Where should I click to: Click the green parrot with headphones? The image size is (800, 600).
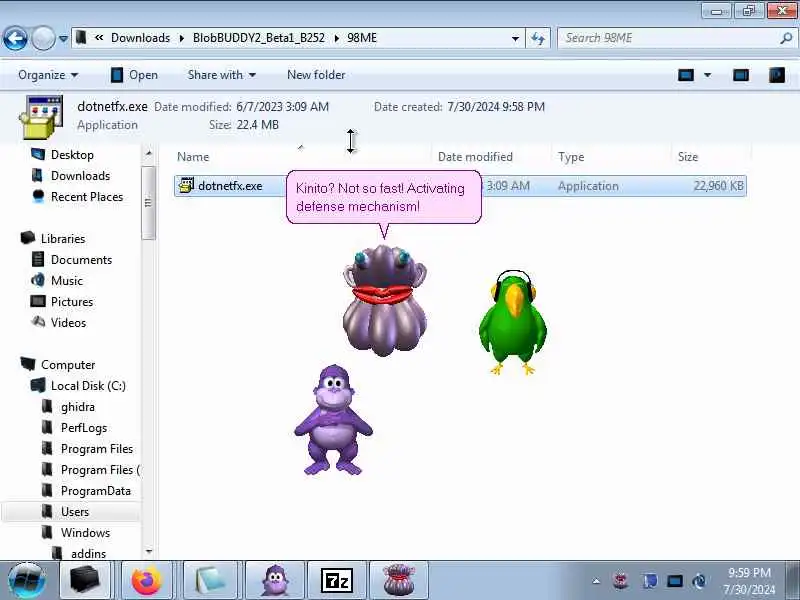(x=513, y=322)
